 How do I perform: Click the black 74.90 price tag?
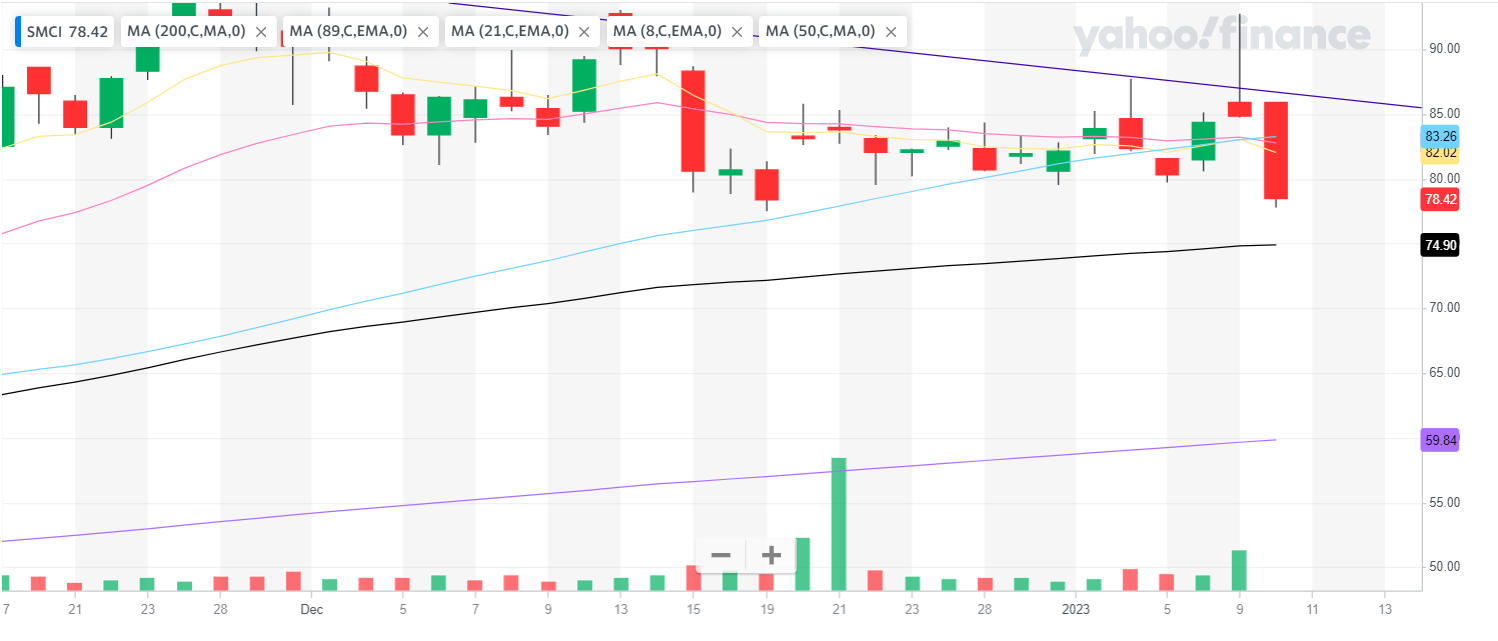[x=1440, y=245]
